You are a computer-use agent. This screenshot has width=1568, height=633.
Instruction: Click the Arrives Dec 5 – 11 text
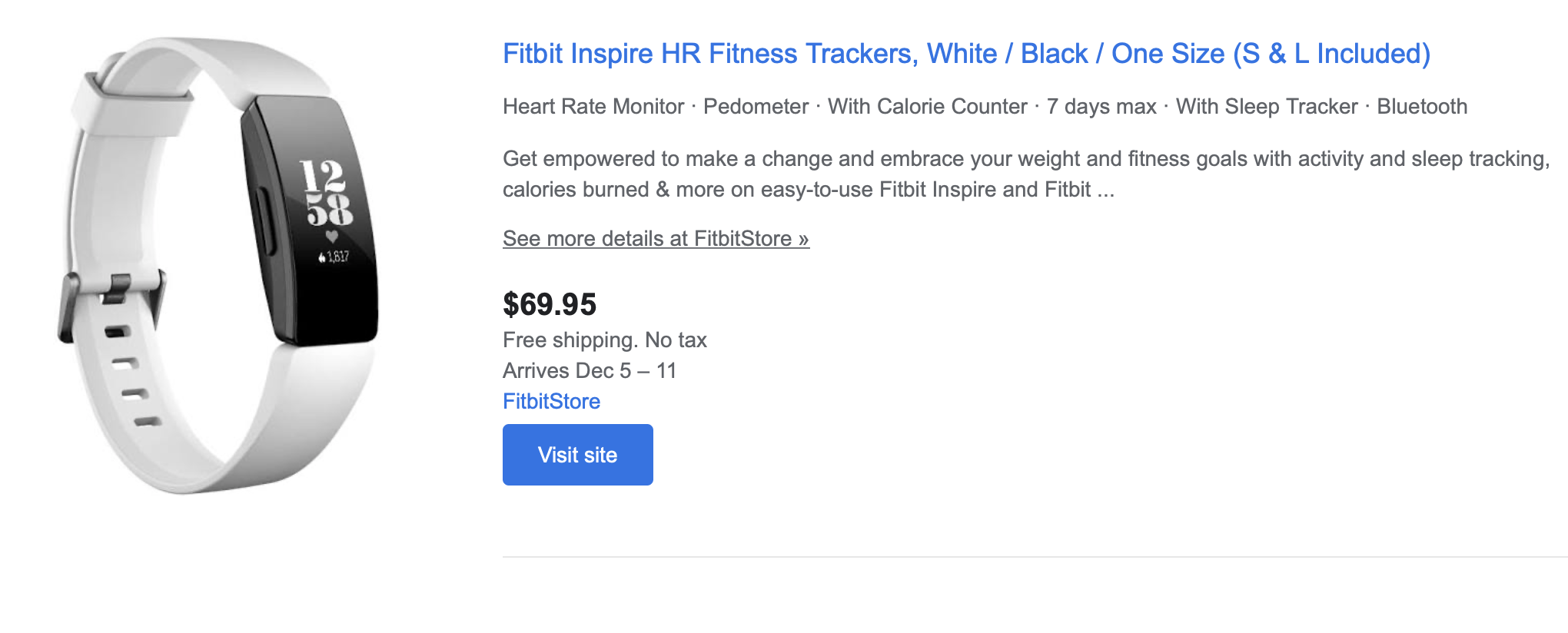point(590,370)
